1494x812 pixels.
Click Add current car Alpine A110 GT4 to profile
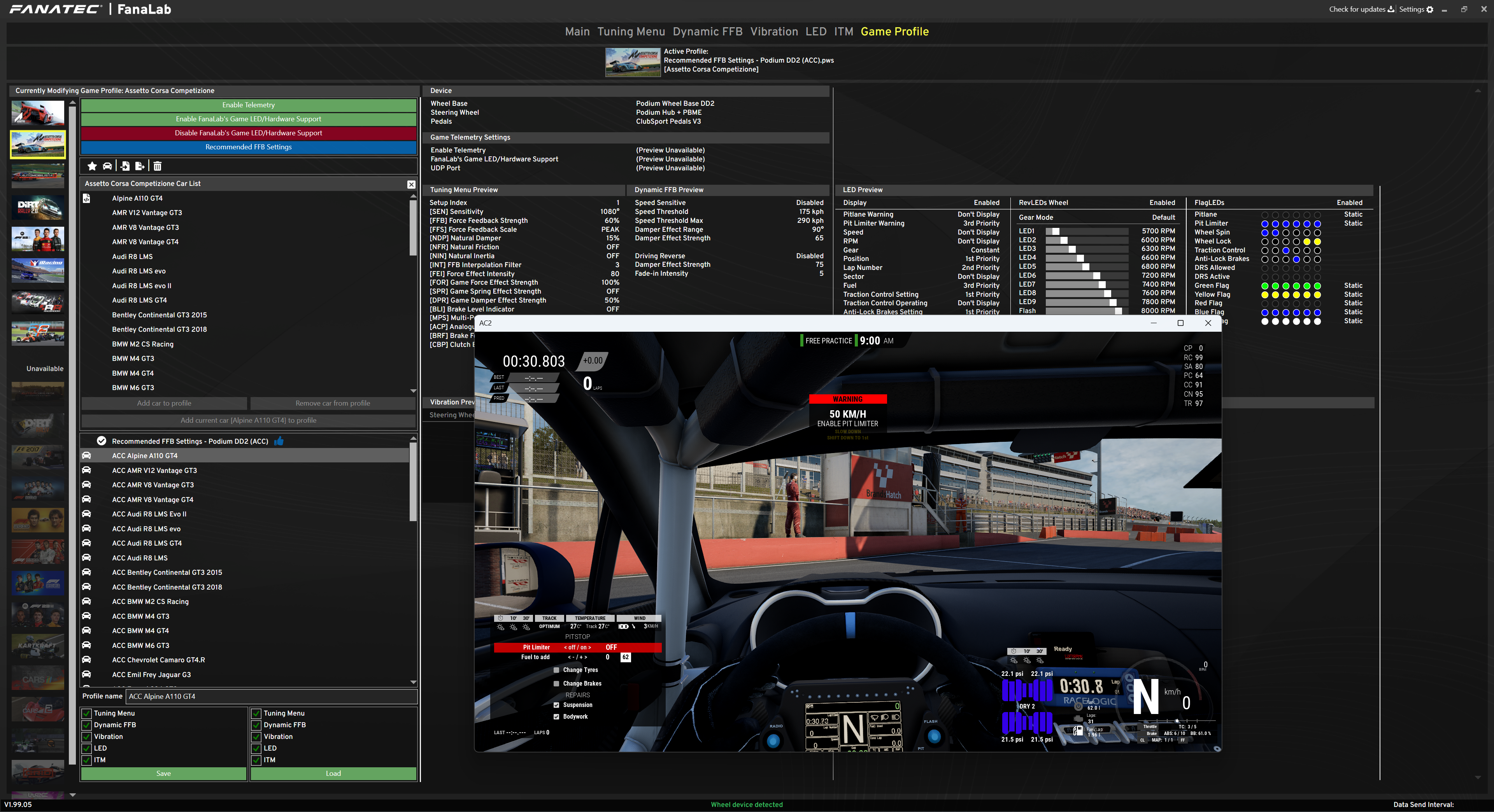click(248, 420)
